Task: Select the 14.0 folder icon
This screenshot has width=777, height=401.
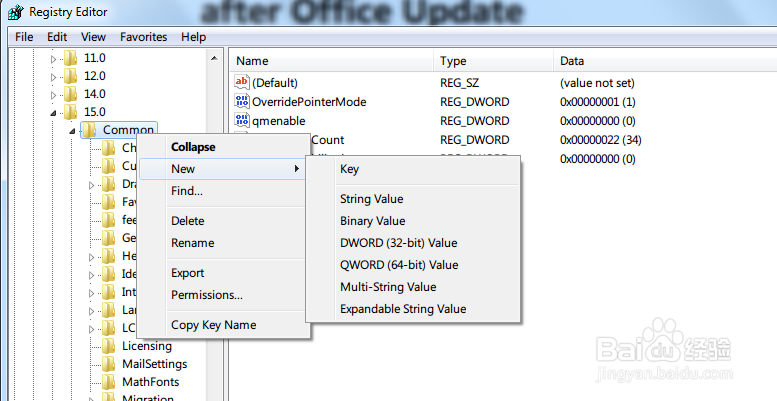Action: 71,94
